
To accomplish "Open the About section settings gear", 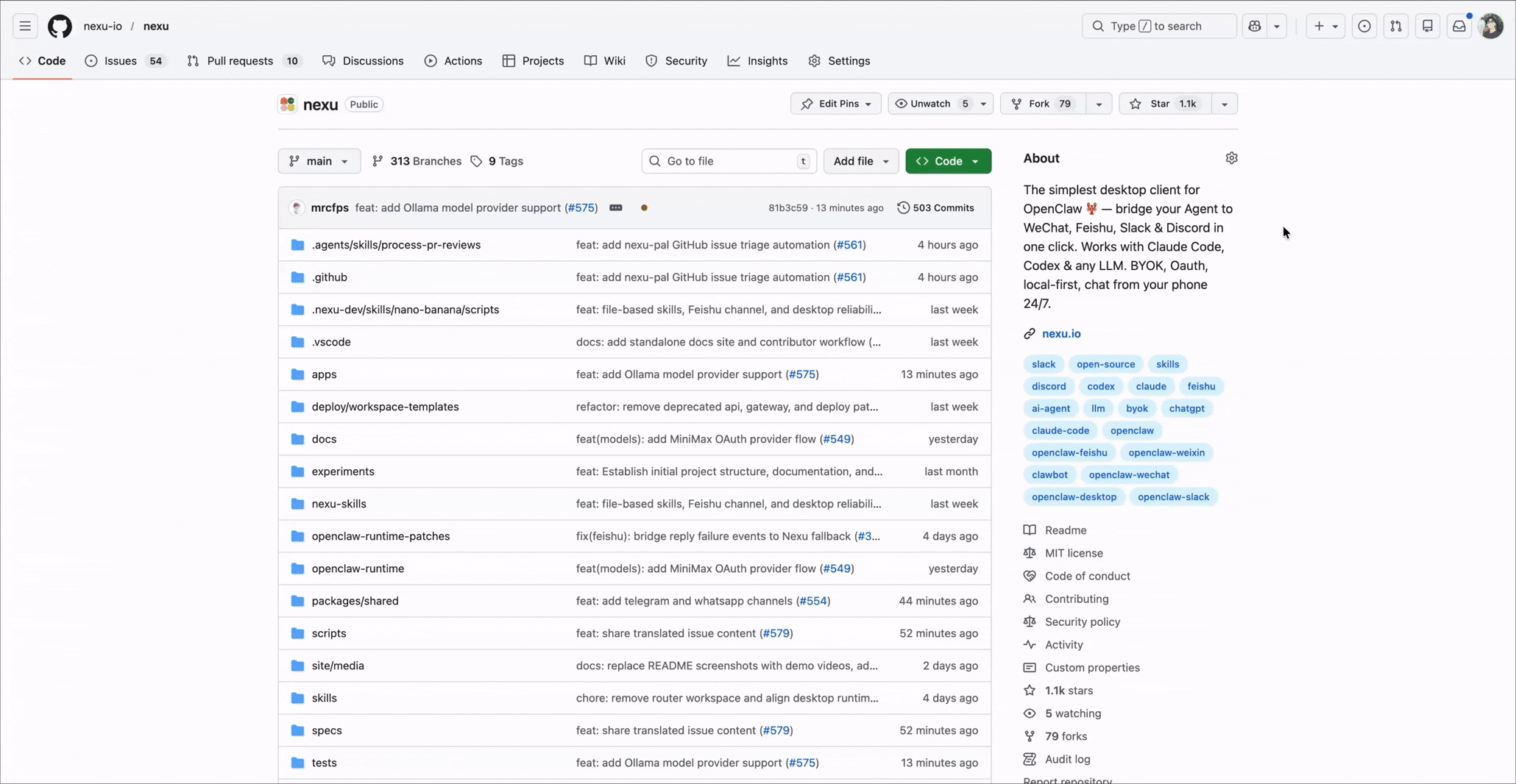I will point(1232,158).
